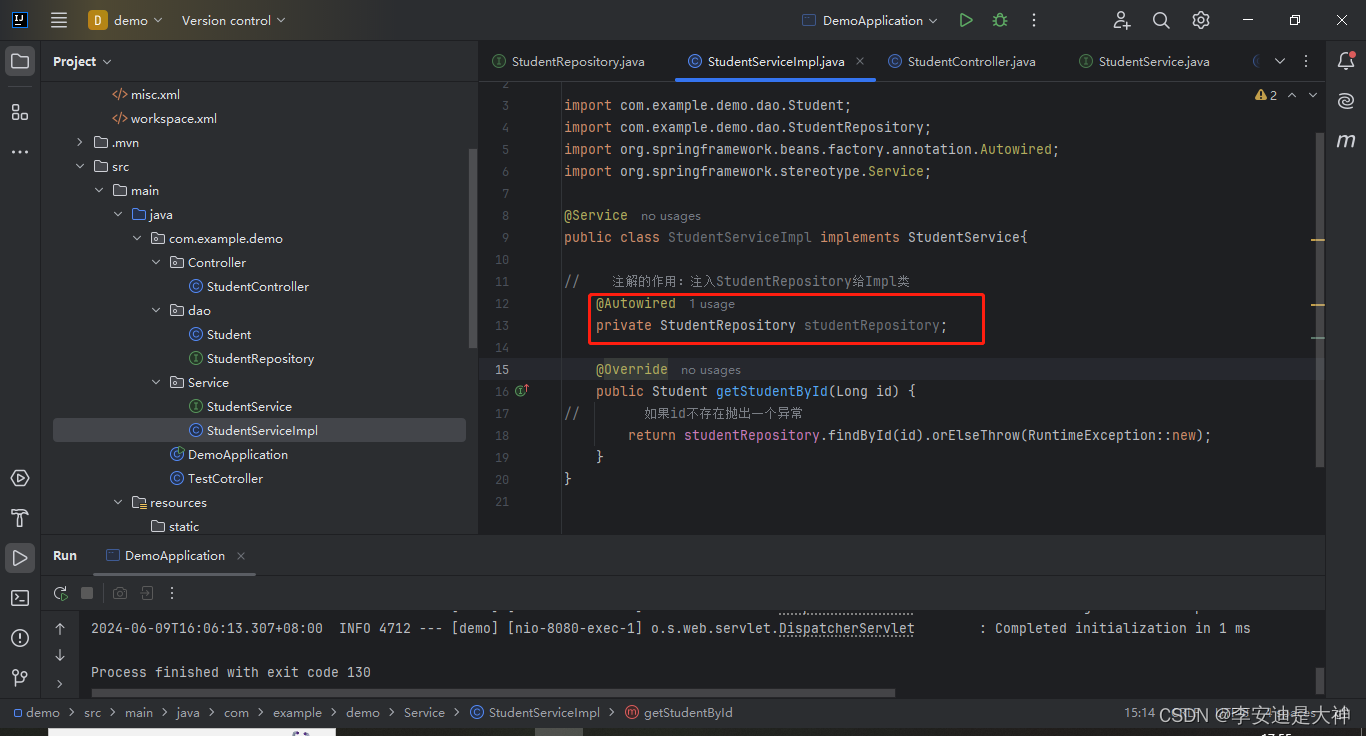The width and height of the screenshot is (1366, 736).
Task: Open AI Assistant spiral icon
Action: point(1346,100)
